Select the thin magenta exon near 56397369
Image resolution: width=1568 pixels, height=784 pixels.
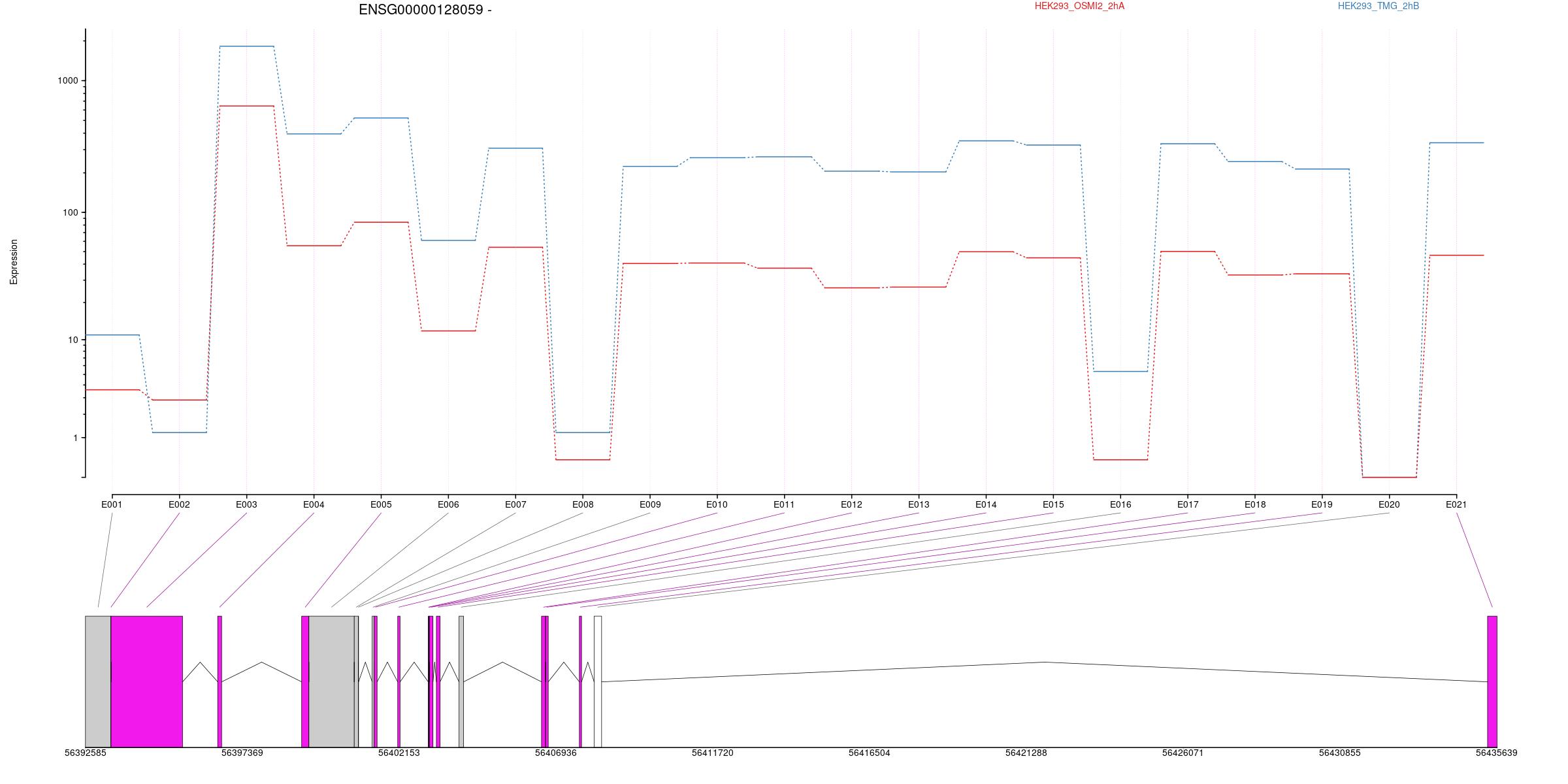(x=220, y=681)
